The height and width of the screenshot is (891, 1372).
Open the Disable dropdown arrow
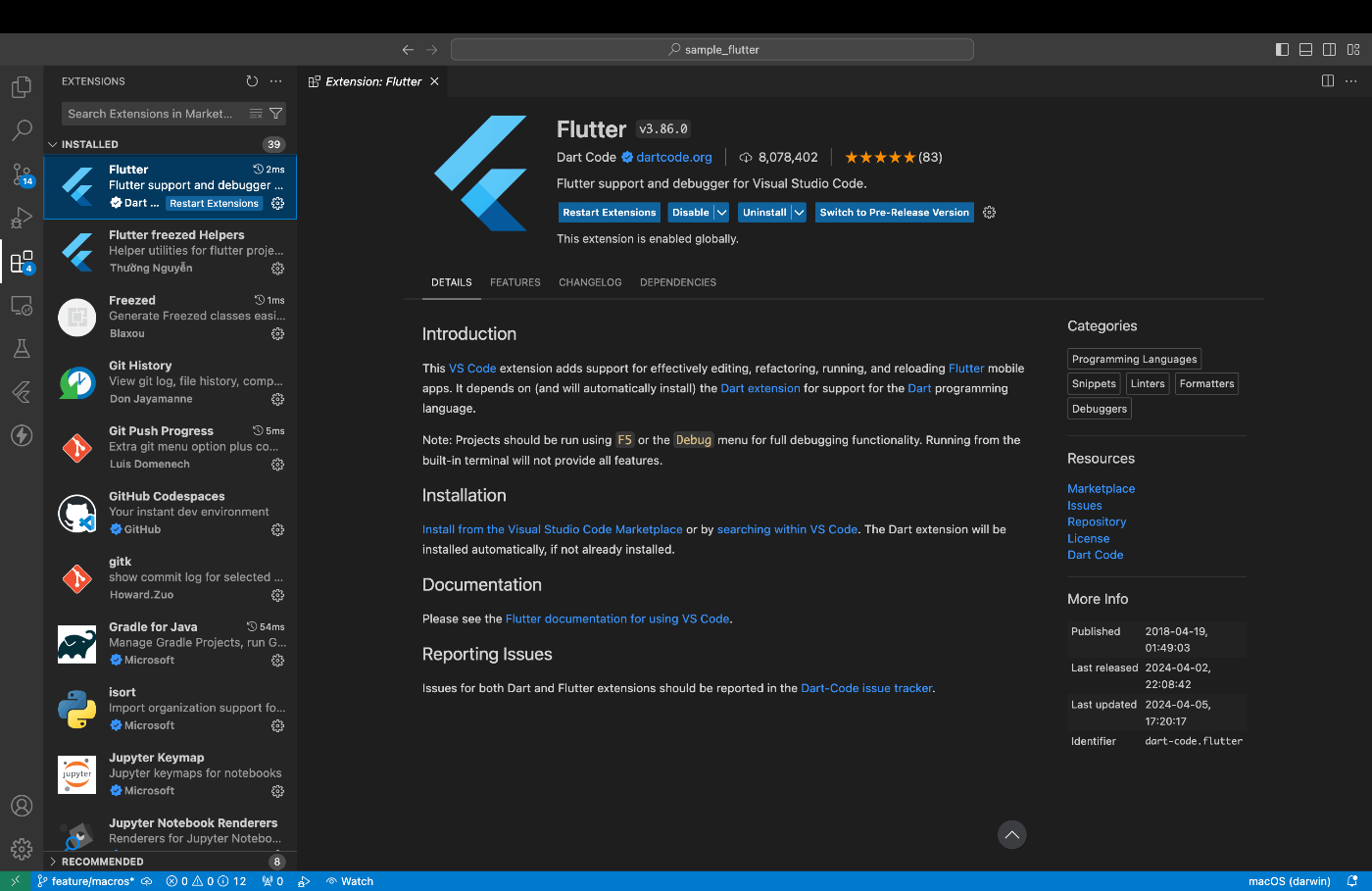pos(721,212)
